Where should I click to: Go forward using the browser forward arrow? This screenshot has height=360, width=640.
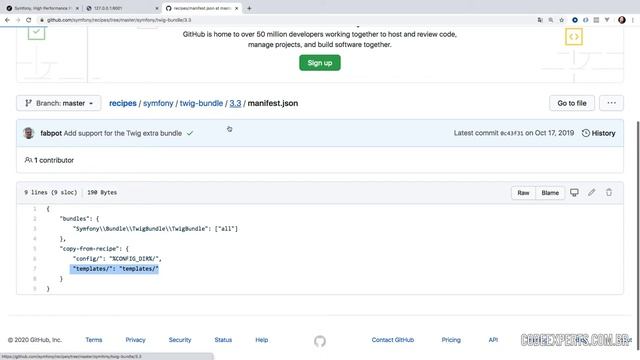18,20
